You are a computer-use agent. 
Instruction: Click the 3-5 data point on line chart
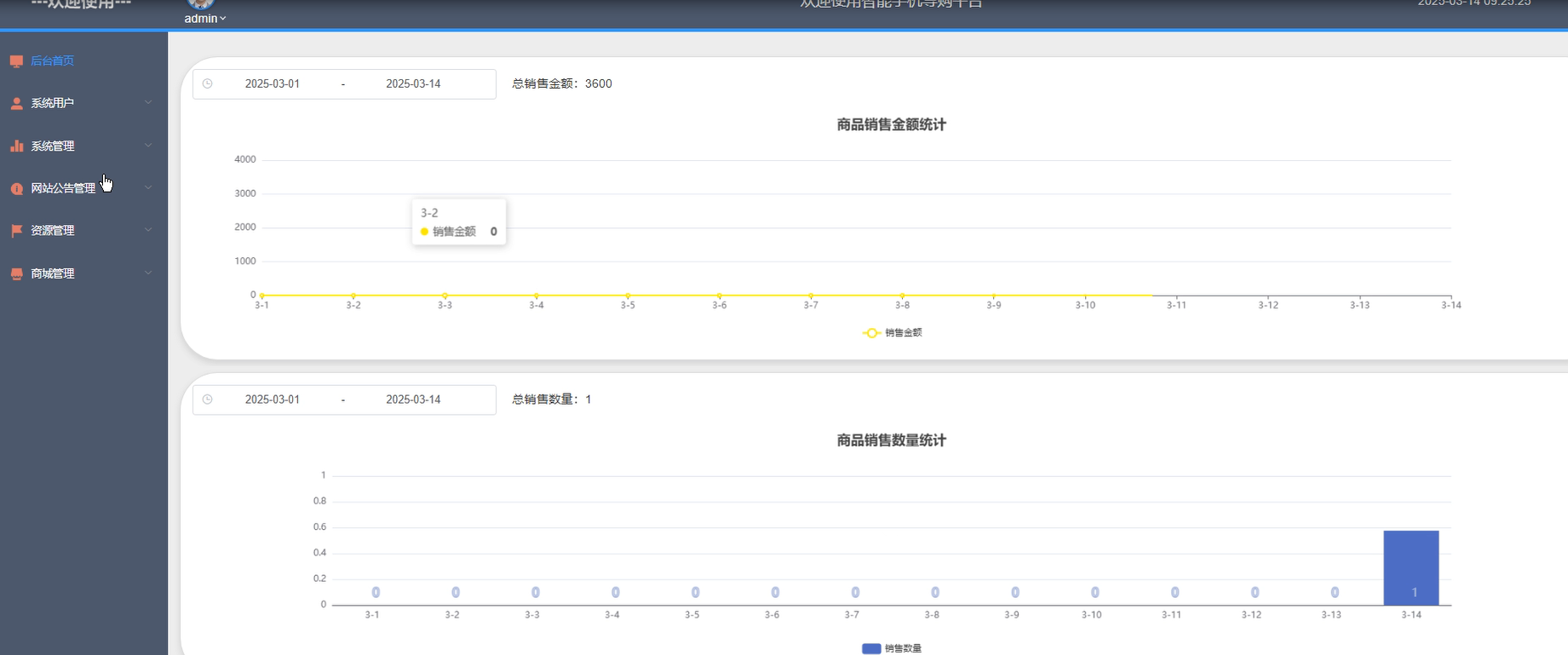coord(628,296)
